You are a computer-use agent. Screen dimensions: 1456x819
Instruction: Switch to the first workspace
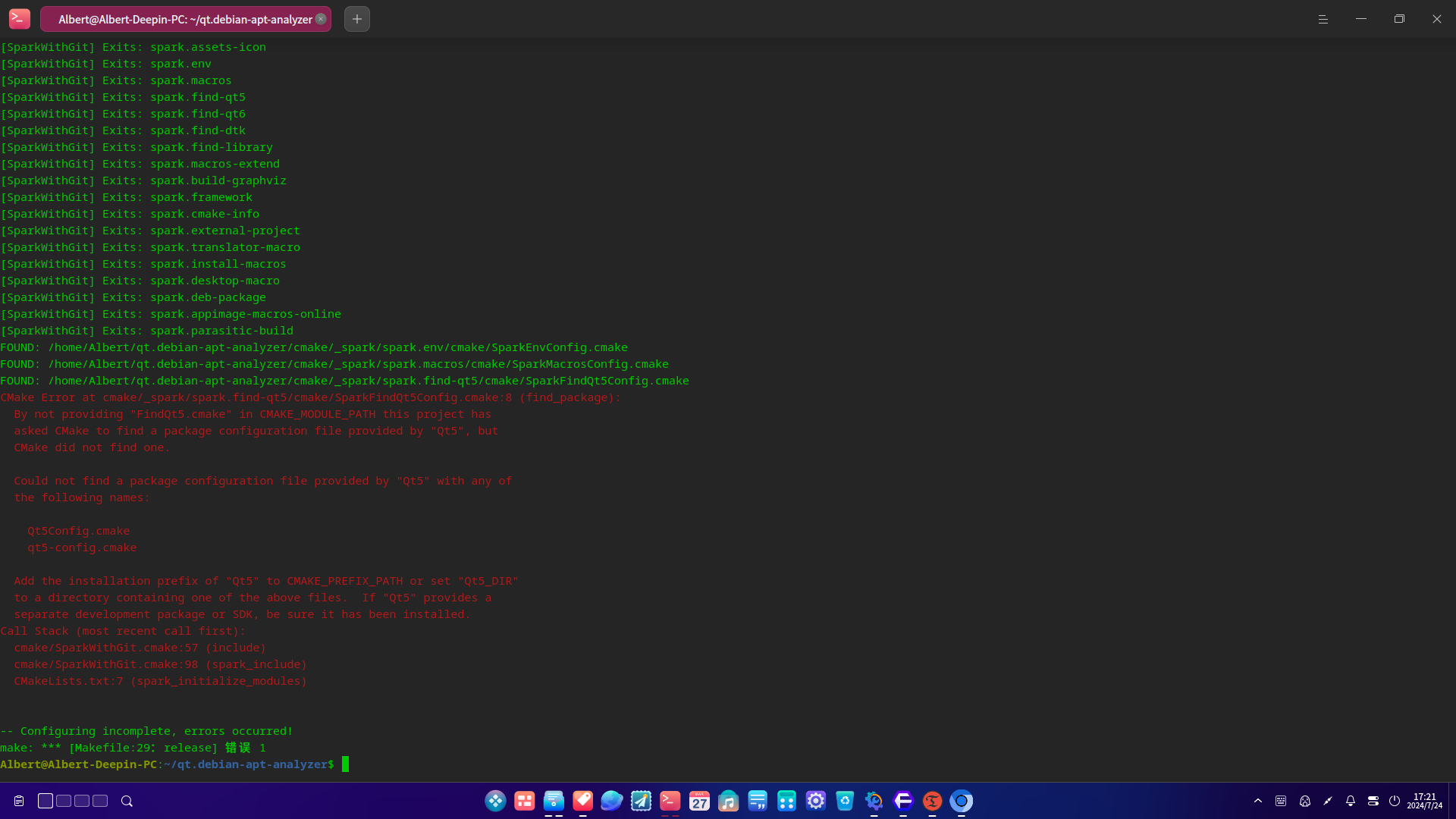click(45, 801)
